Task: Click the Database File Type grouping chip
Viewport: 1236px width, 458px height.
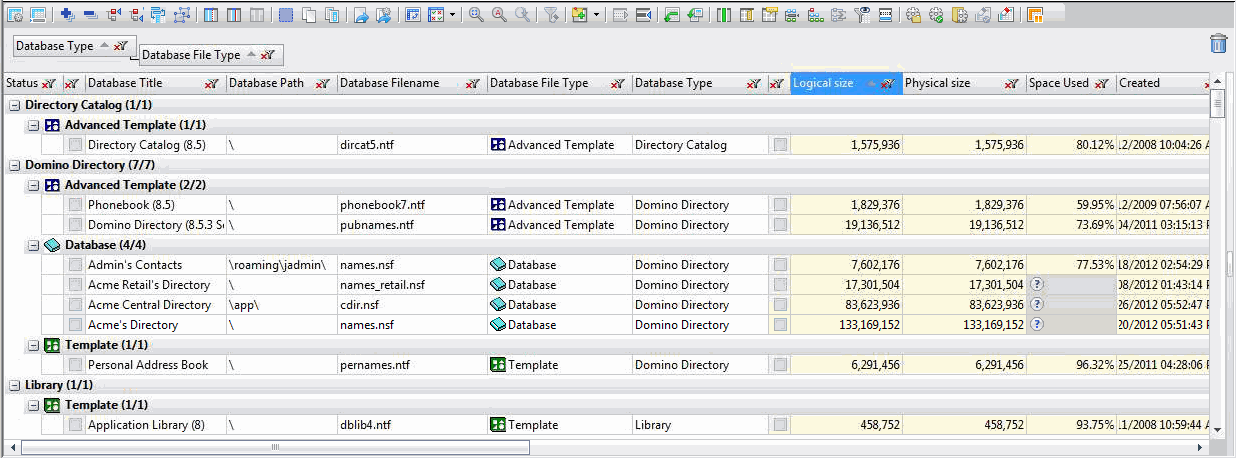Action: 191,55
